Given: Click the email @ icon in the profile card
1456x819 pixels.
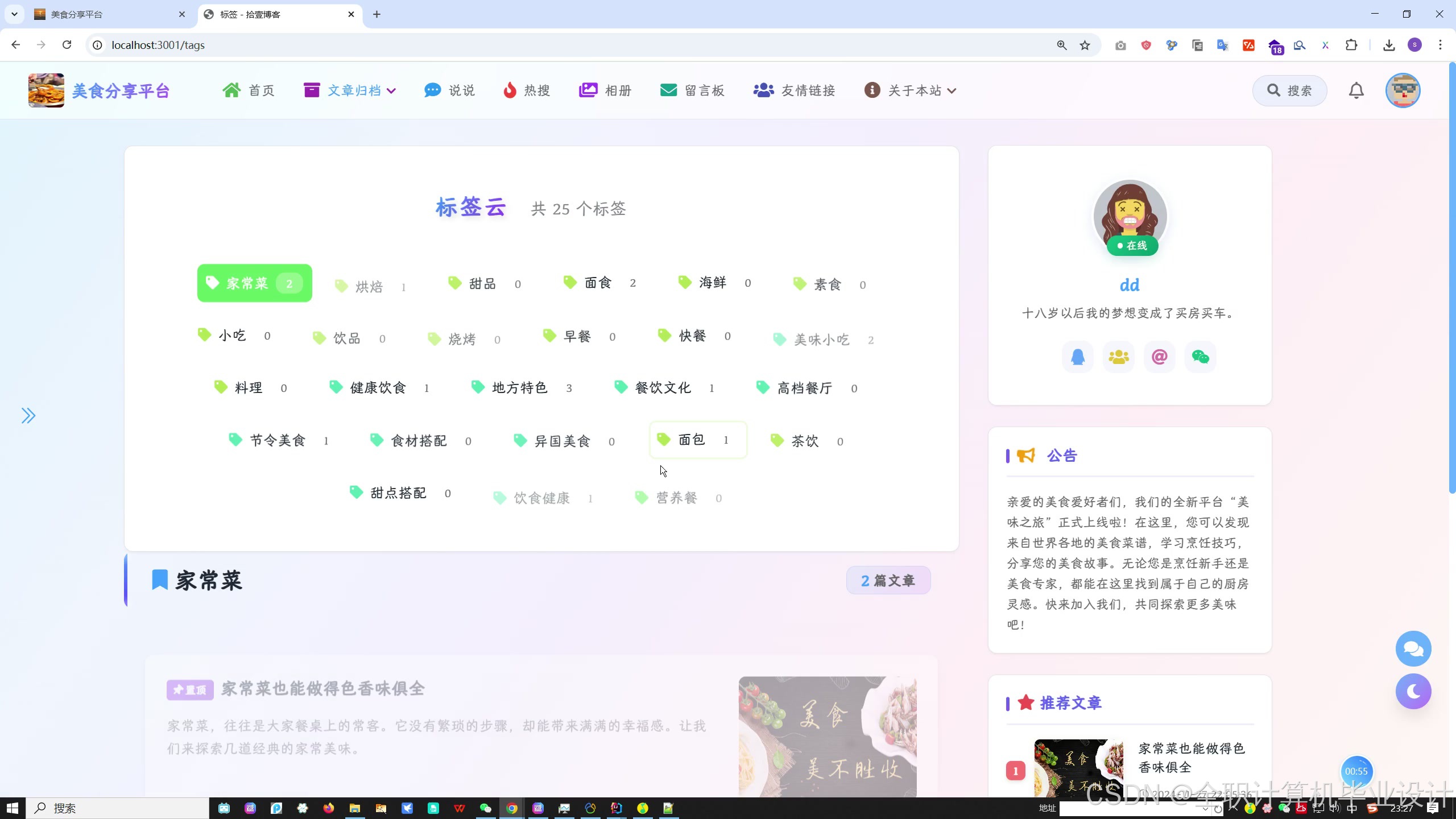Looking at the screenshot, I should (x=1159, y=357).
